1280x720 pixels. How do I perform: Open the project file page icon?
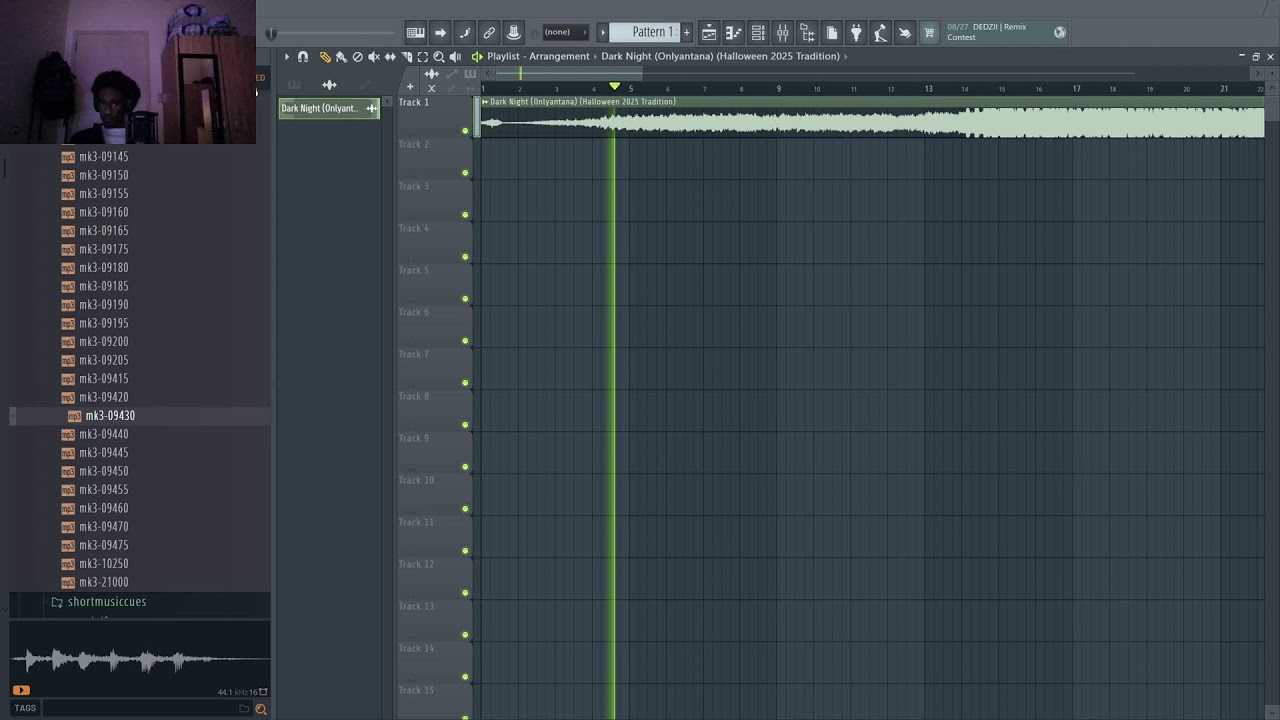coord(831,32)
